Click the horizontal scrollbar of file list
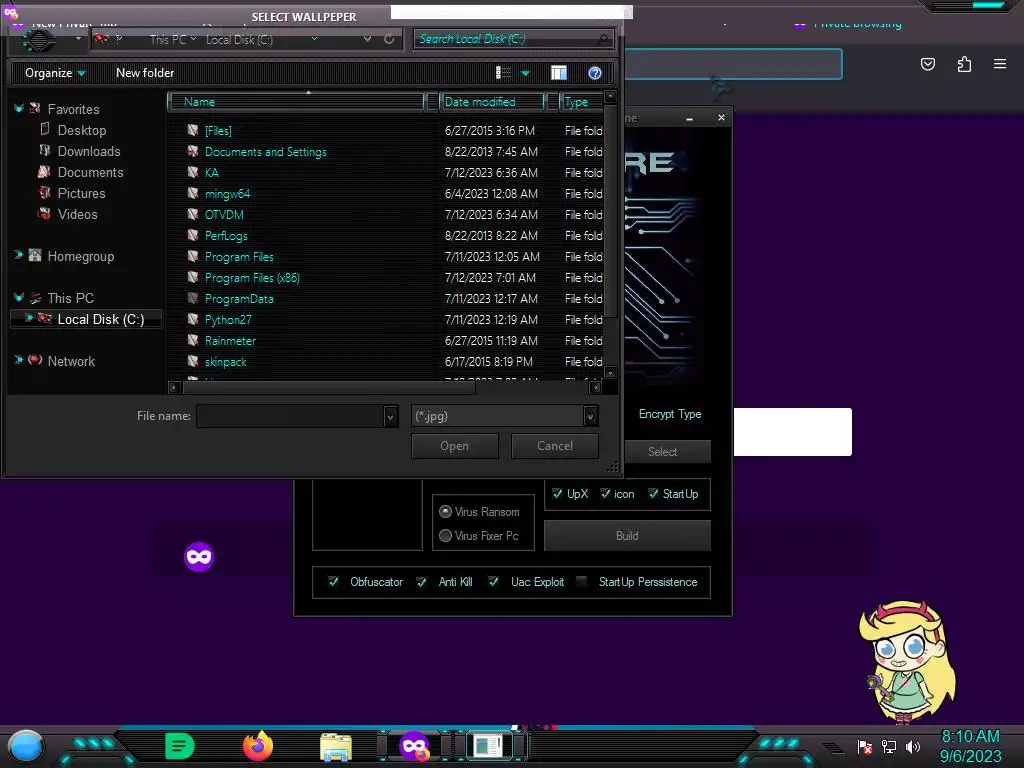 click(329, 387)
